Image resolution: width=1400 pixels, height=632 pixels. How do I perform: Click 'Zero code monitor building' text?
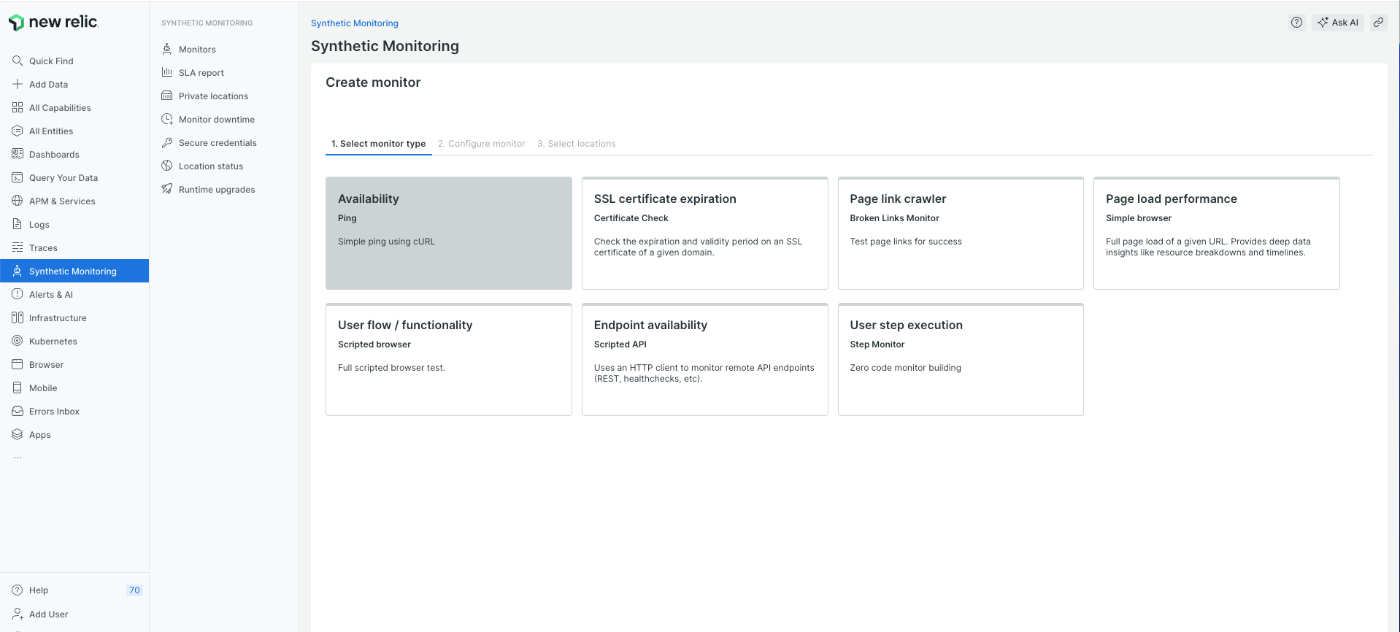tap(905, 367)
